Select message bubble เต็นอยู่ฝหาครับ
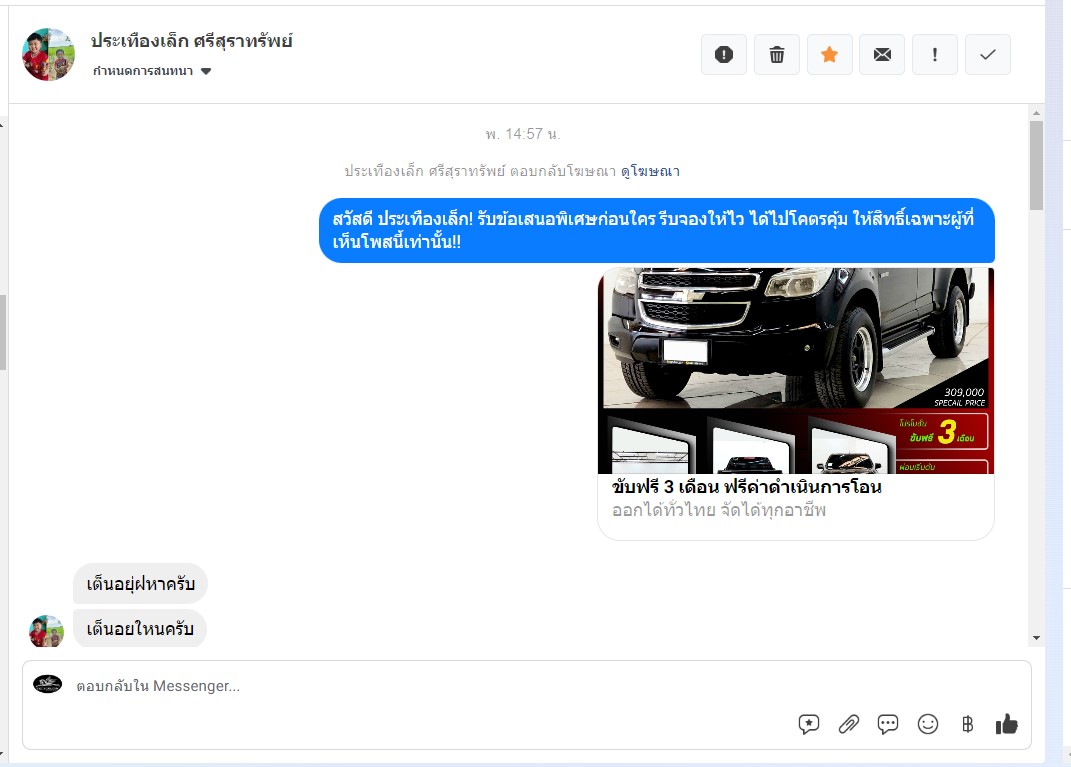Image resolution: width=1071 pixels, height=767 pixels. (140, 584)
